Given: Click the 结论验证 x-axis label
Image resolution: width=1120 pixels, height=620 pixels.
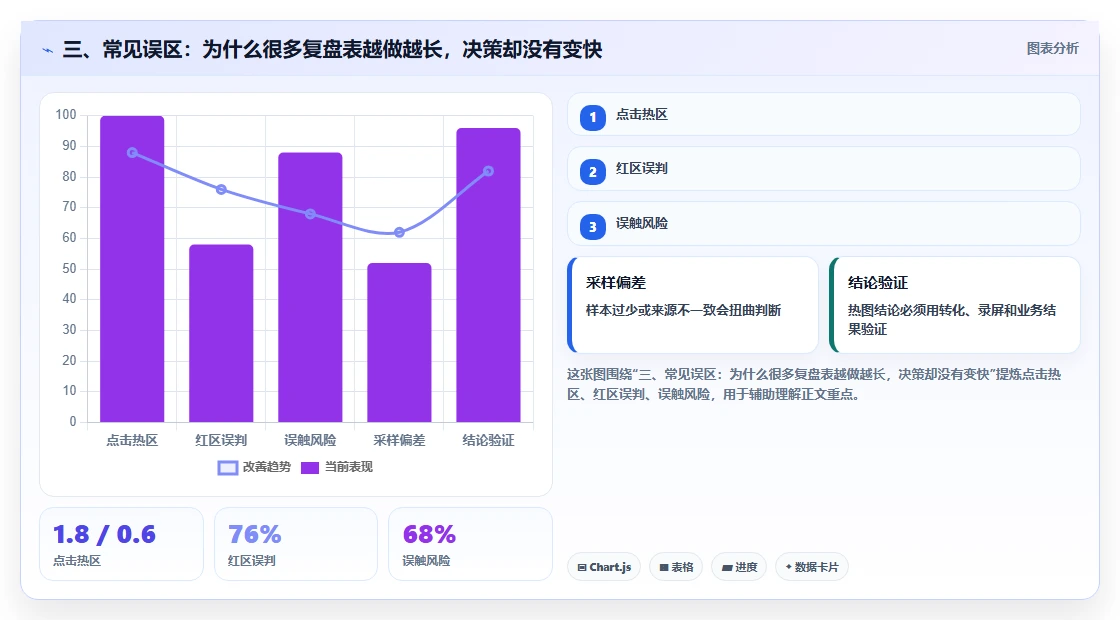Looking at the screenshot, I should pos(489,441).
